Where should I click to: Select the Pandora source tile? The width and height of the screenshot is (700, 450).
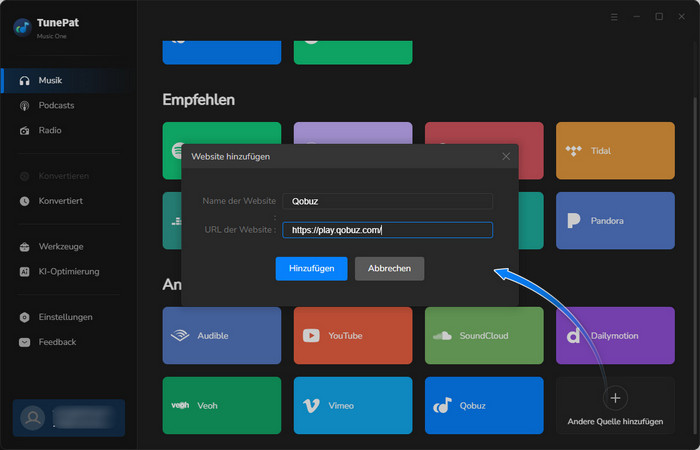pos(615,221)
